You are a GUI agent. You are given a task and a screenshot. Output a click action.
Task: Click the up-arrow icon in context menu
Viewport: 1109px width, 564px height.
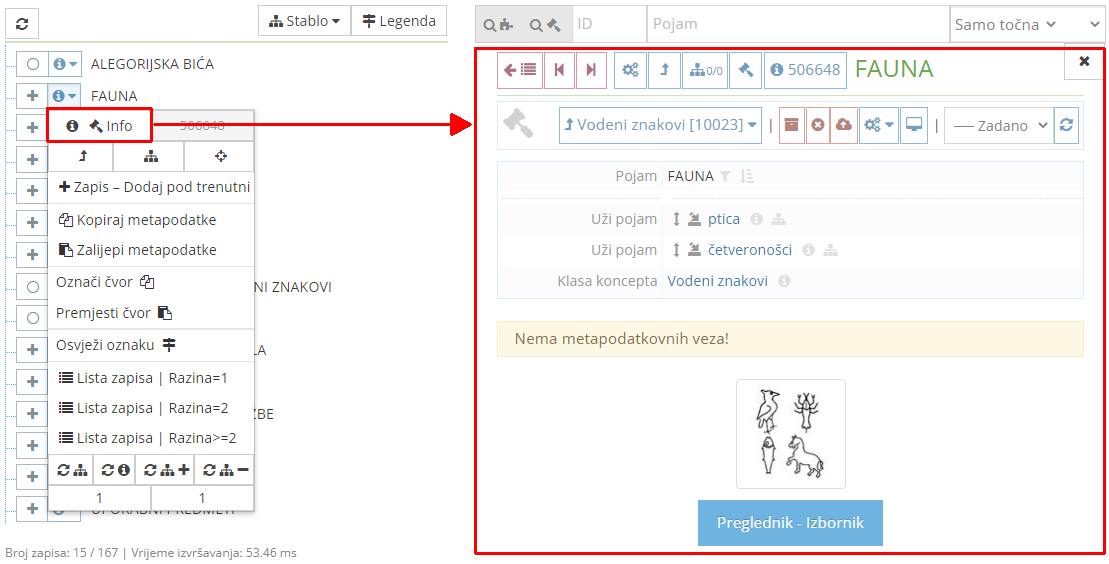click(x=81, y=156)
